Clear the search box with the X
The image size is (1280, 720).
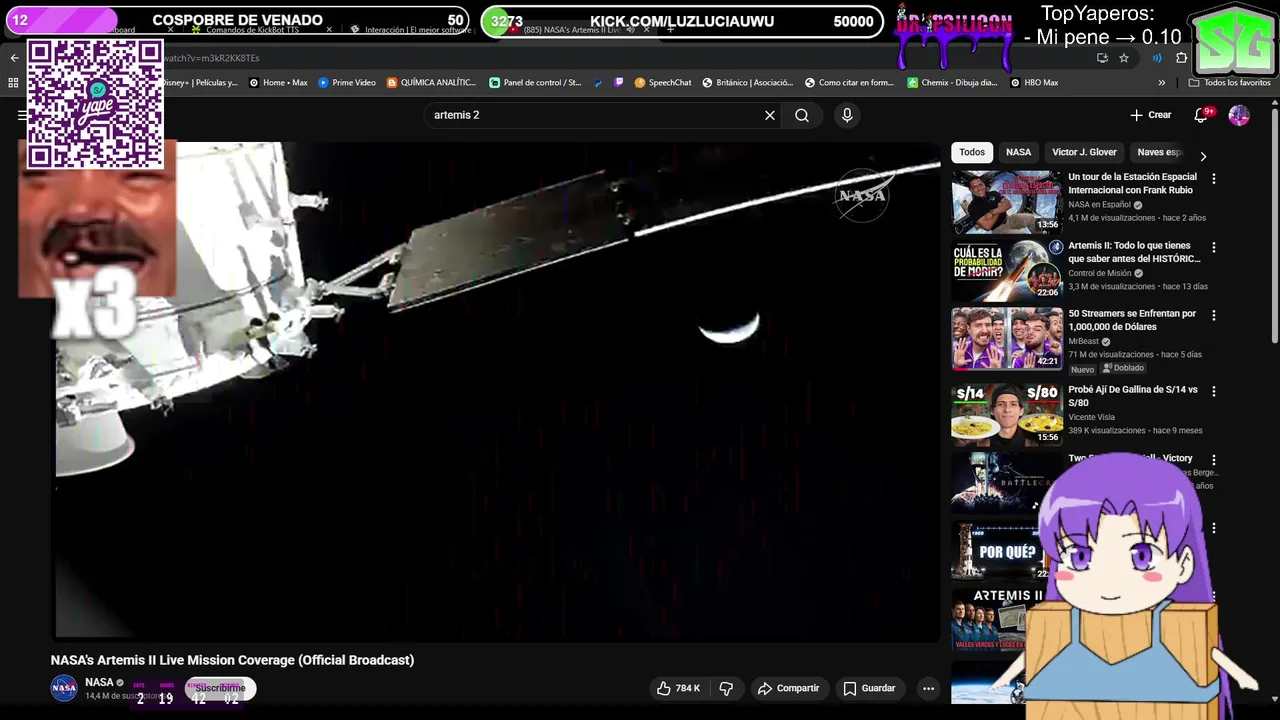pos(770,115)
